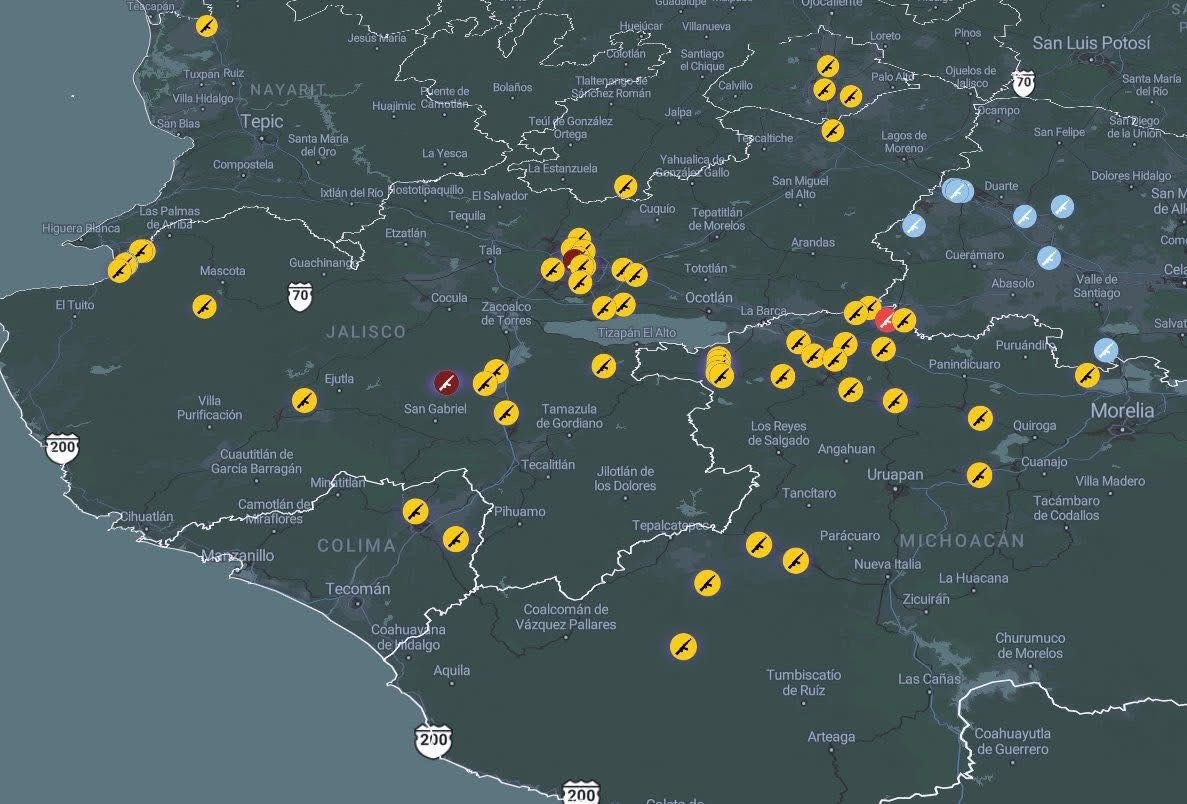Select the red marker east of La Barca
The image size is (1187, 804).
[885, 320]
